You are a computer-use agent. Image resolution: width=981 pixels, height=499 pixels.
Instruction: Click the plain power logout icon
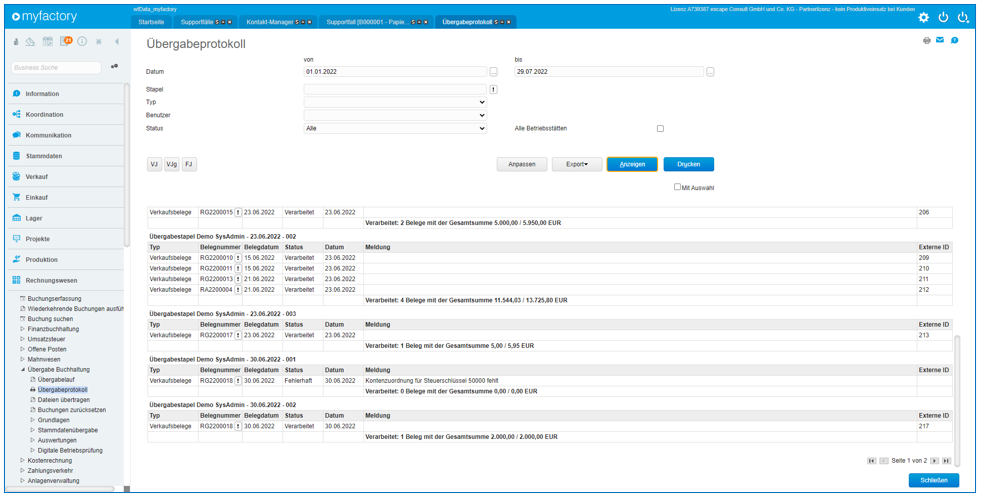(x=943, y=18)
